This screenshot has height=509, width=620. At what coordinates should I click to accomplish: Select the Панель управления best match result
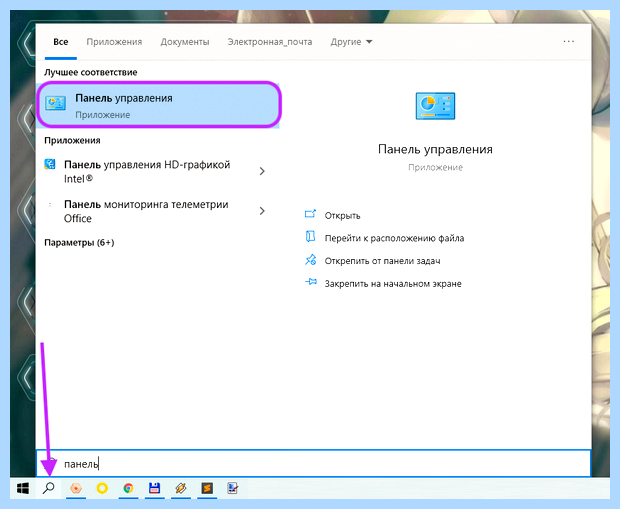(x=158, y=105)
